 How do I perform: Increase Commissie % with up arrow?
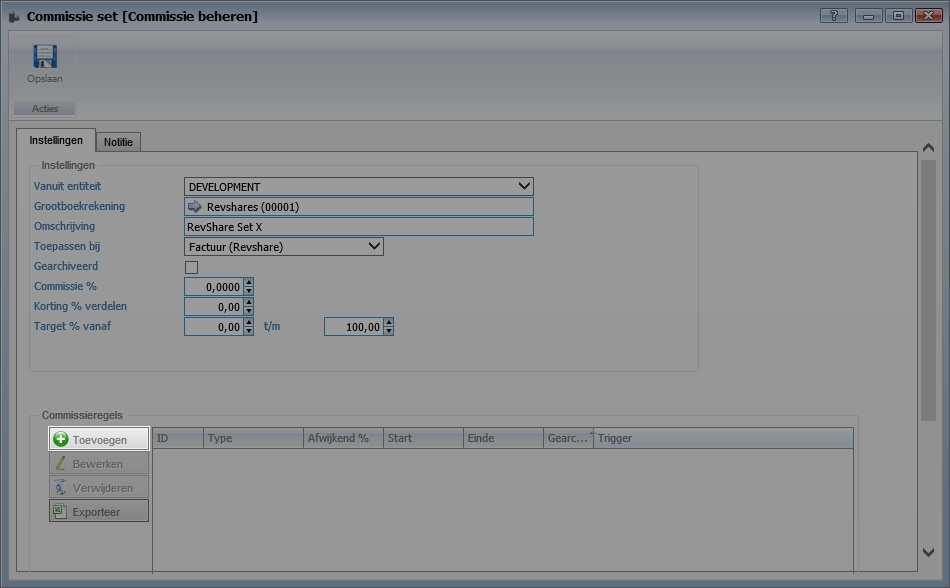pyautogui.click(x=248, y=283)
